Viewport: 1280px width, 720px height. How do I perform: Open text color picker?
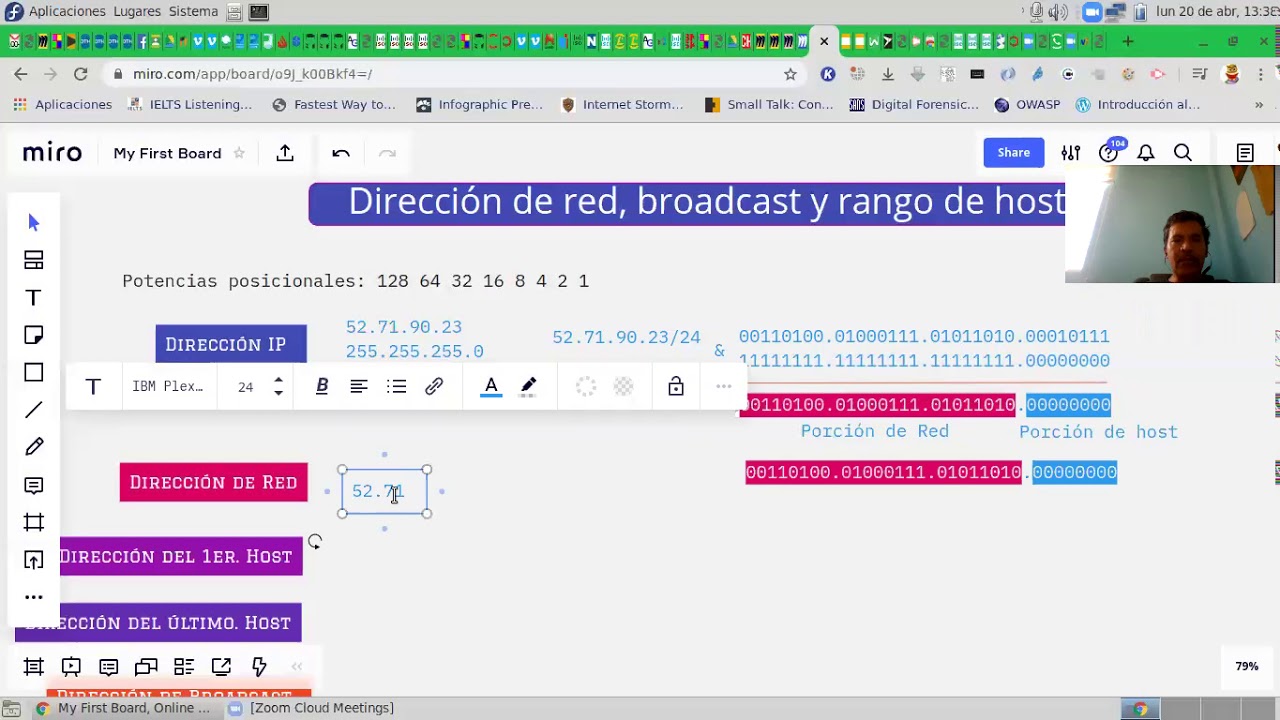tap(491, 386)
